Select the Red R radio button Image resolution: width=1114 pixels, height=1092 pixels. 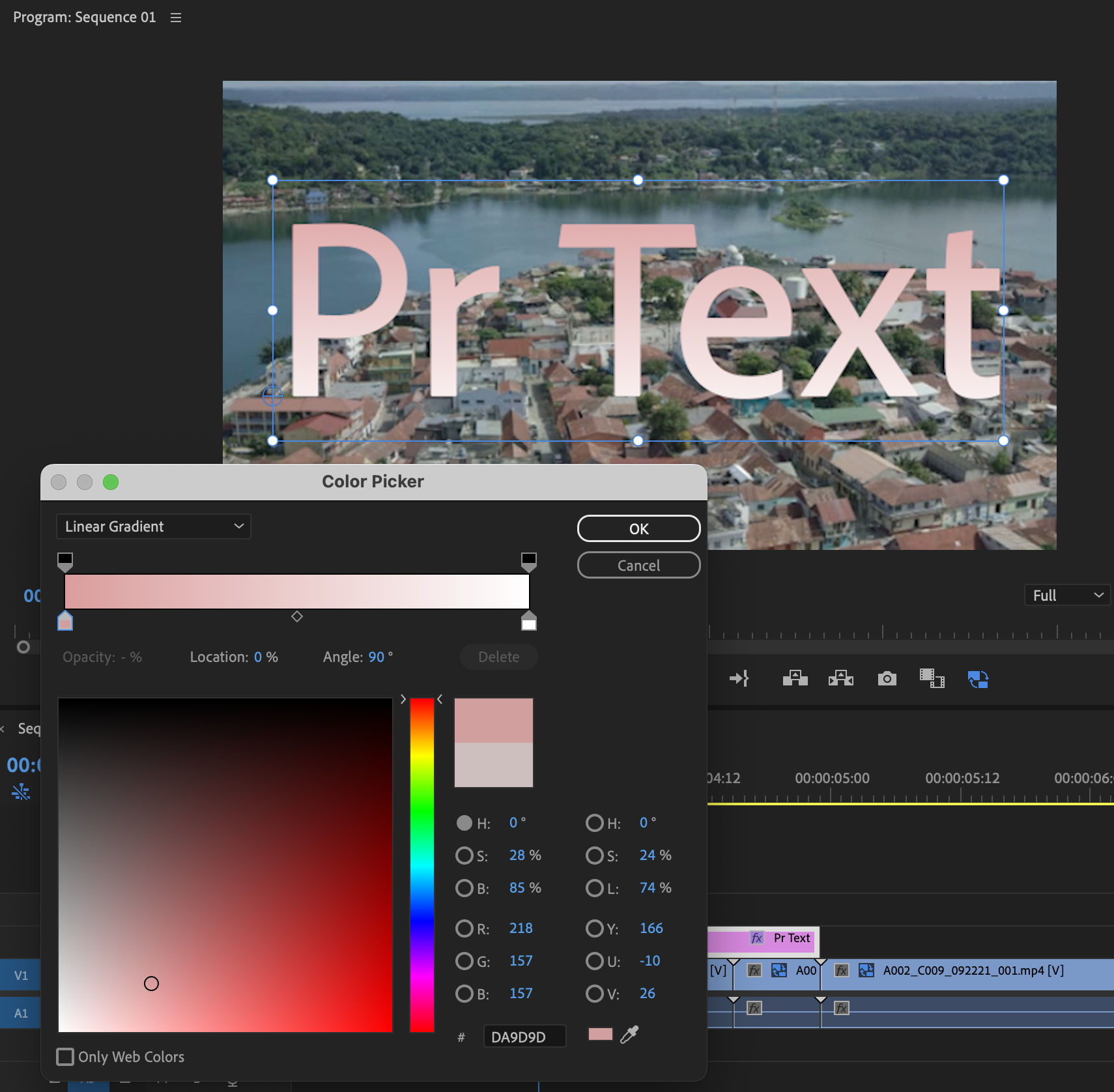click(x=464, y=928)
